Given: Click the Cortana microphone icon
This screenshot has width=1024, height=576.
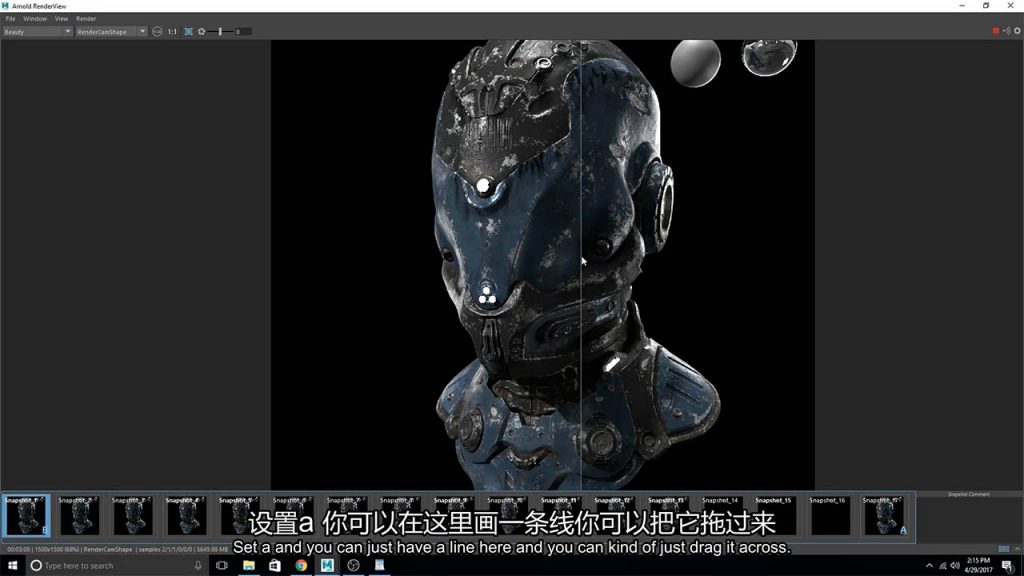Looking at the screenshot, I should tap(198, 566).
